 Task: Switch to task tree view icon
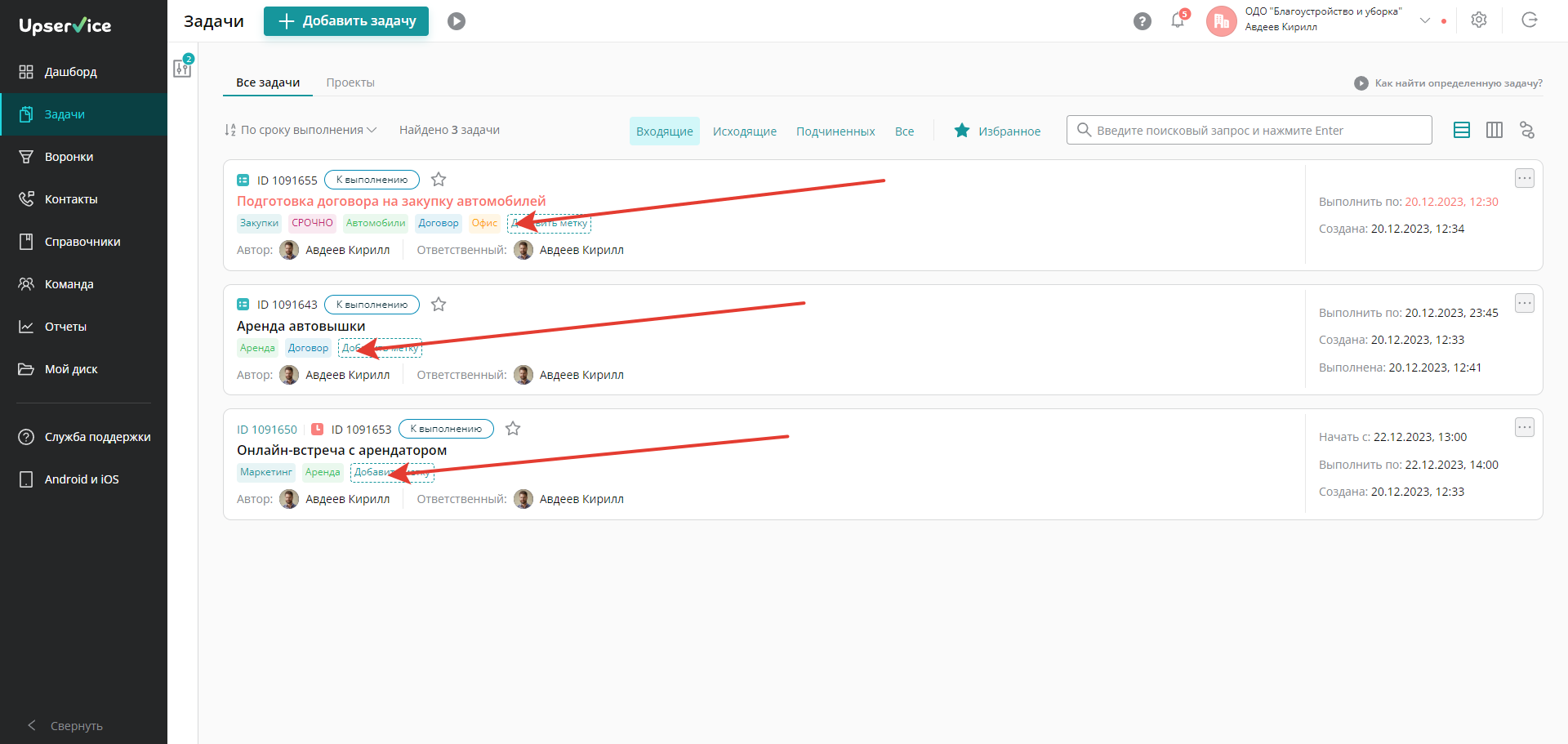1527,130
